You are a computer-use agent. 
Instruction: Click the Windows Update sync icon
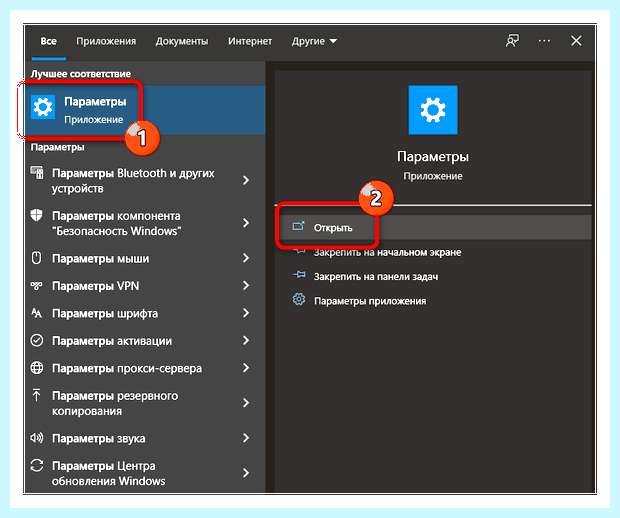tap(37, 465)
